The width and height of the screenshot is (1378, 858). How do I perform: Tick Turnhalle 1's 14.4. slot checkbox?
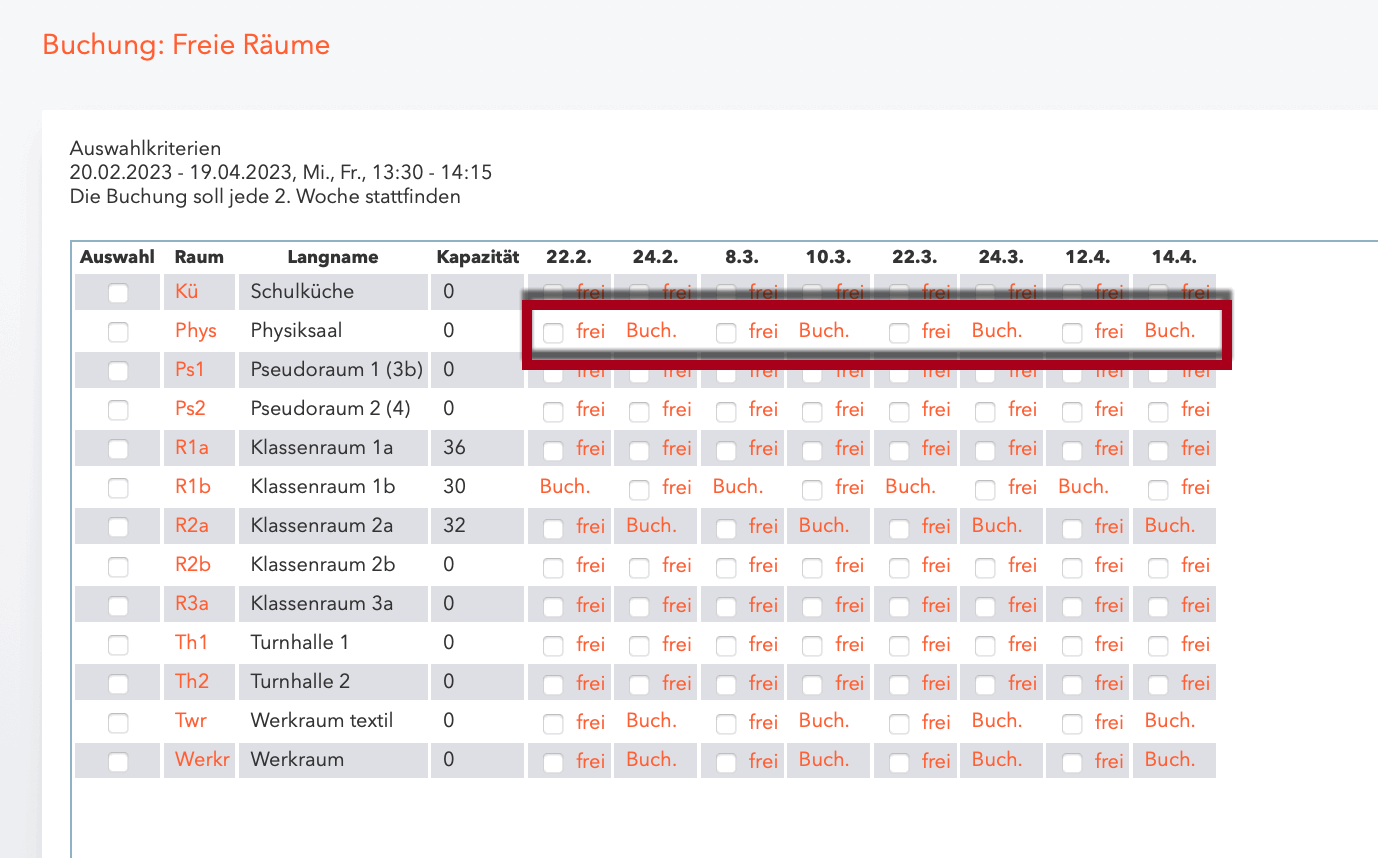tap(1158, 645)
